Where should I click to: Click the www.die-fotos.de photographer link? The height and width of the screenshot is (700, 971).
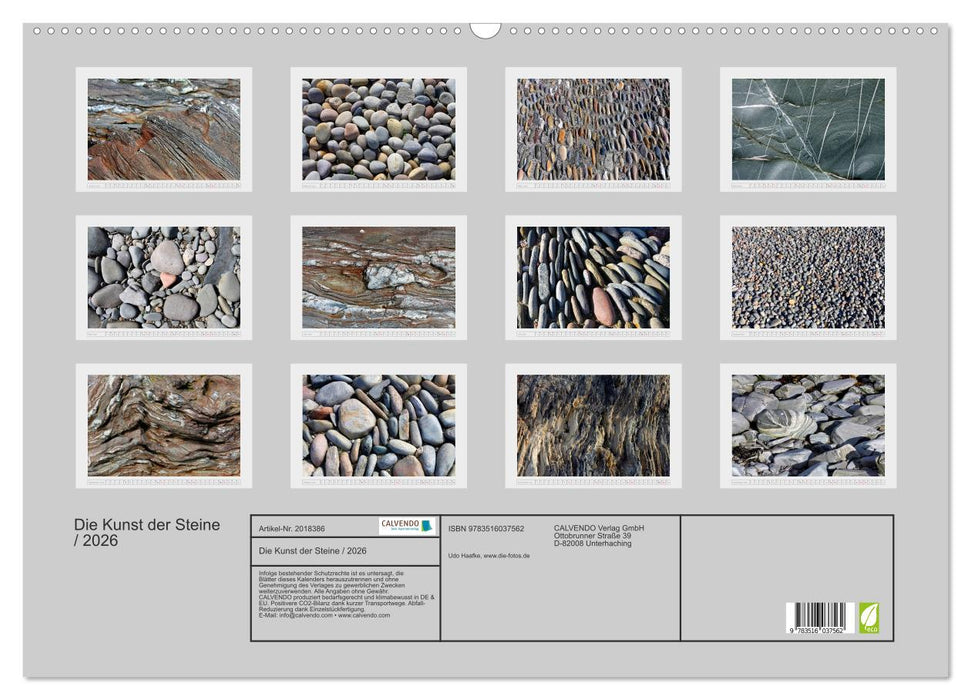tap(507, 555)
